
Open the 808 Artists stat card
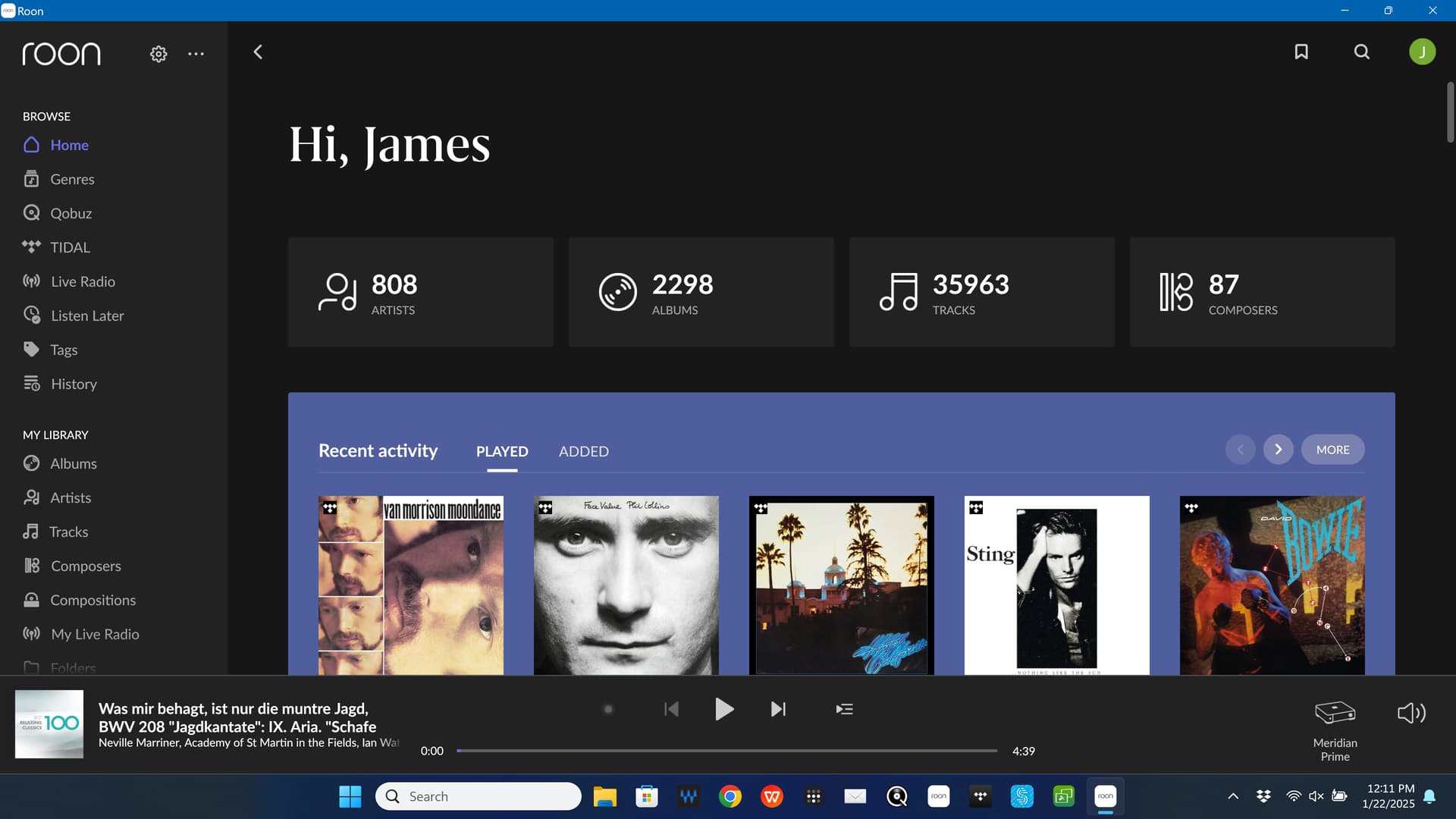click(x=421, y=292)
